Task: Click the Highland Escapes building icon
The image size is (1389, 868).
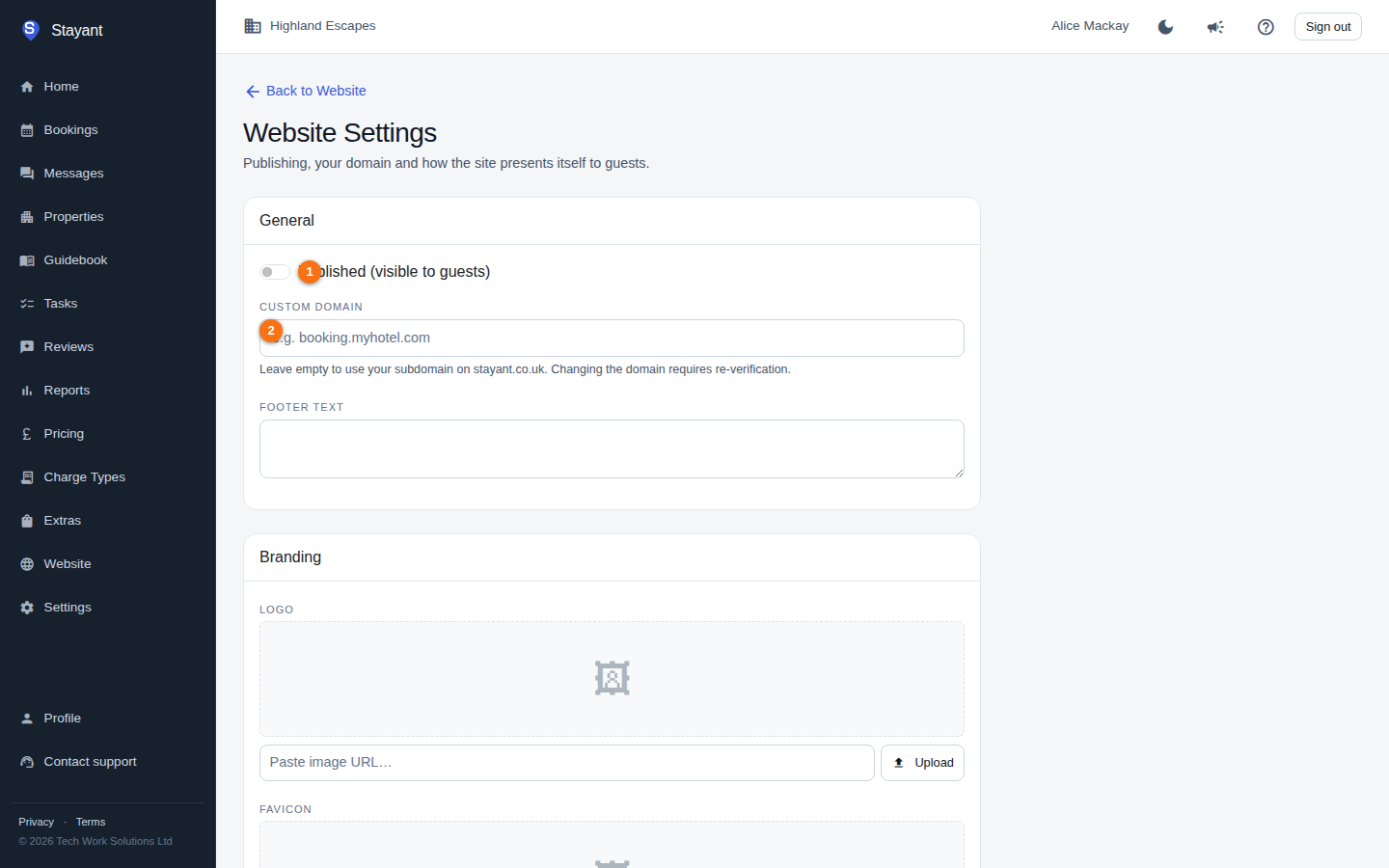Action: (x=253, y=26)
